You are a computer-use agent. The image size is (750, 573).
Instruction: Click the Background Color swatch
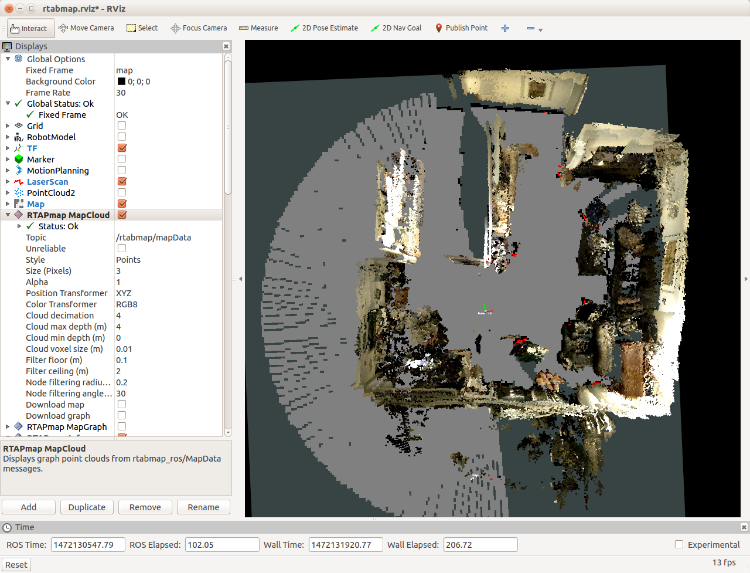120,81
